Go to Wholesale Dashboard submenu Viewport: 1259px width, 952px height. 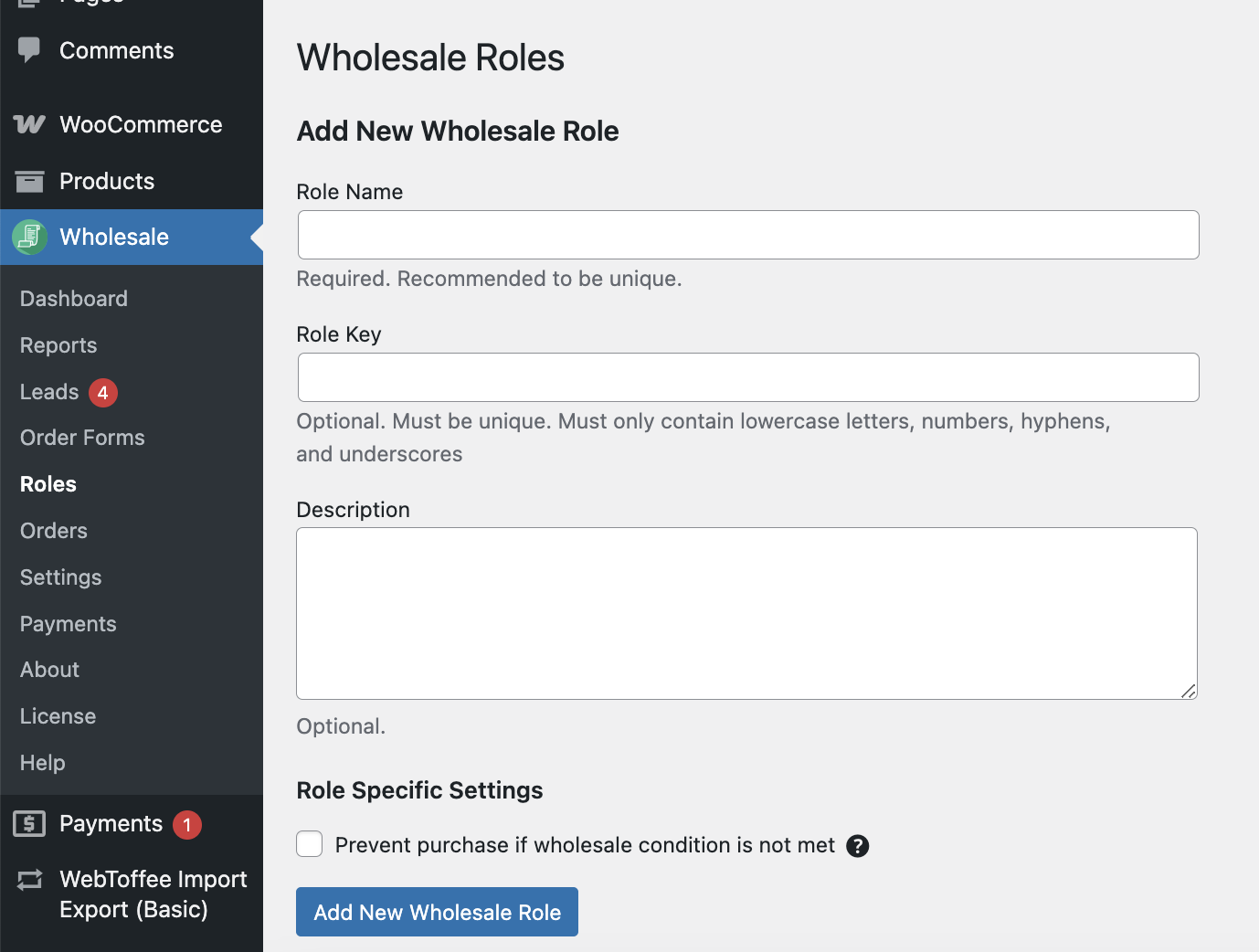click(x=74, y=299)
